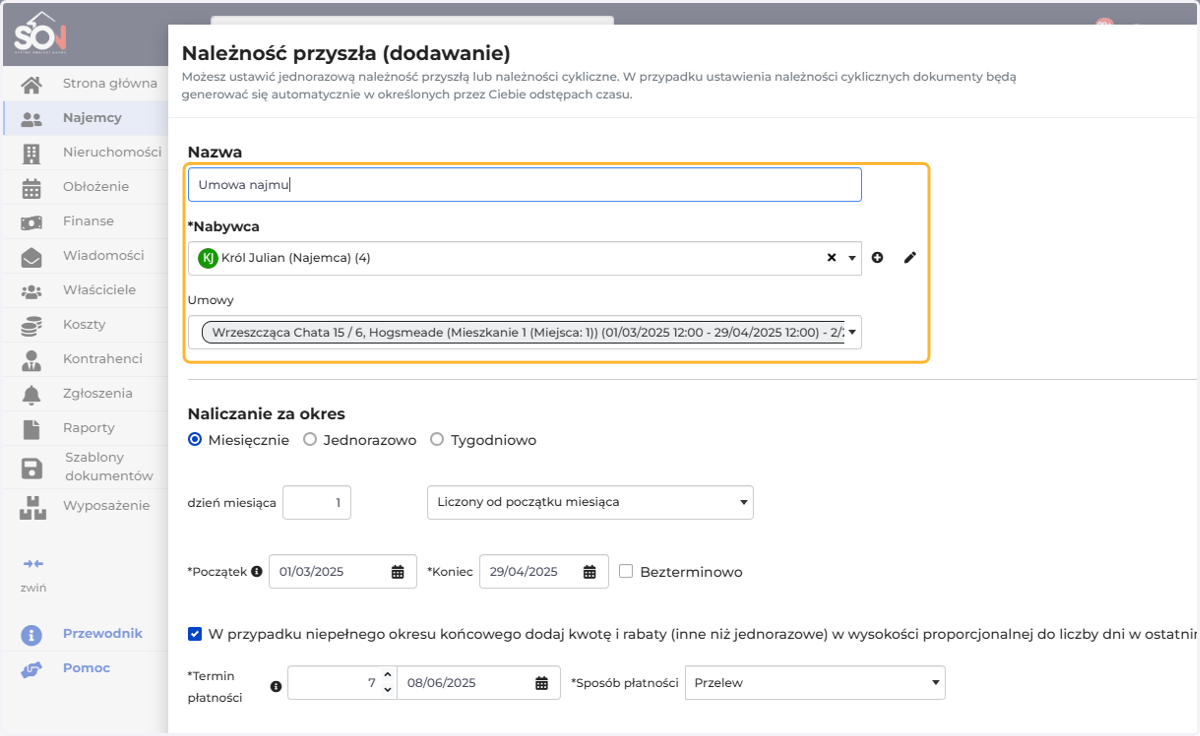
Task: Click the Wrzeszcząca Chata contract tag
Action: 523,332
